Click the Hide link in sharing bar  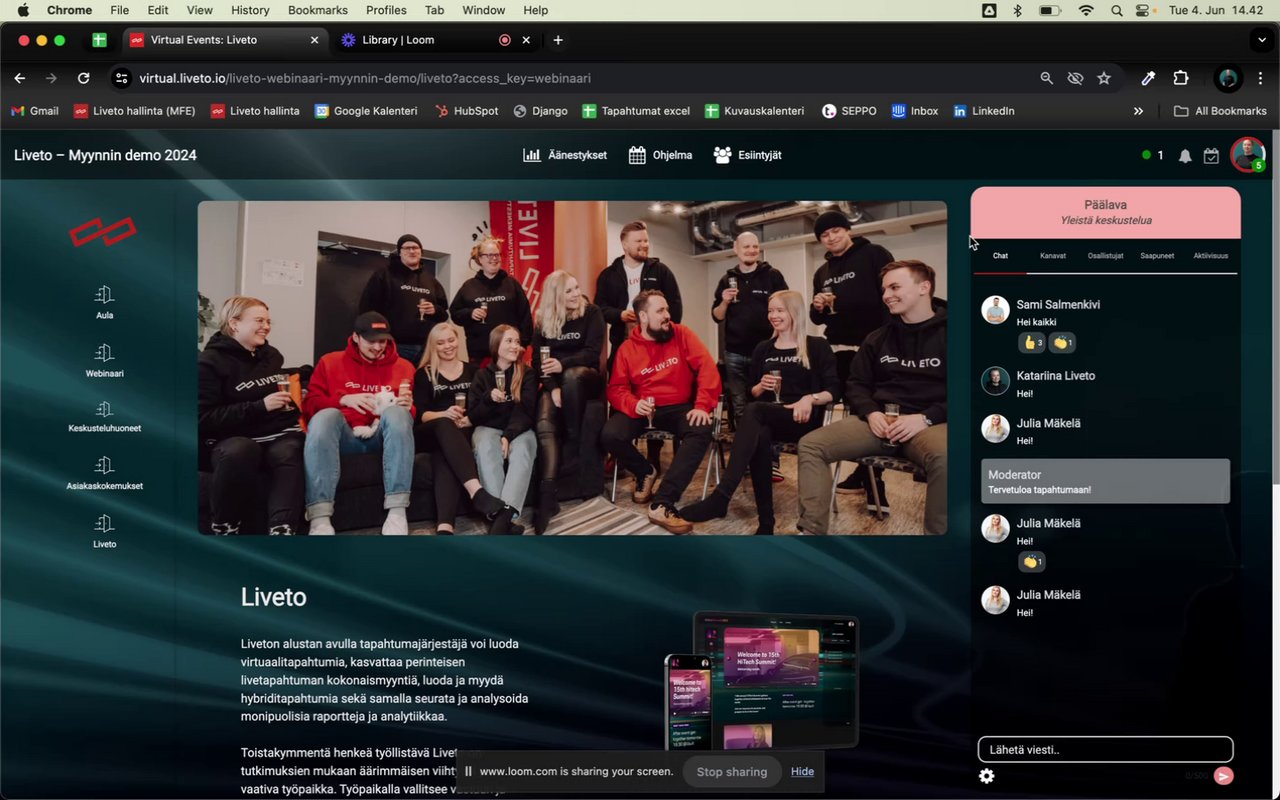[802, 771]
